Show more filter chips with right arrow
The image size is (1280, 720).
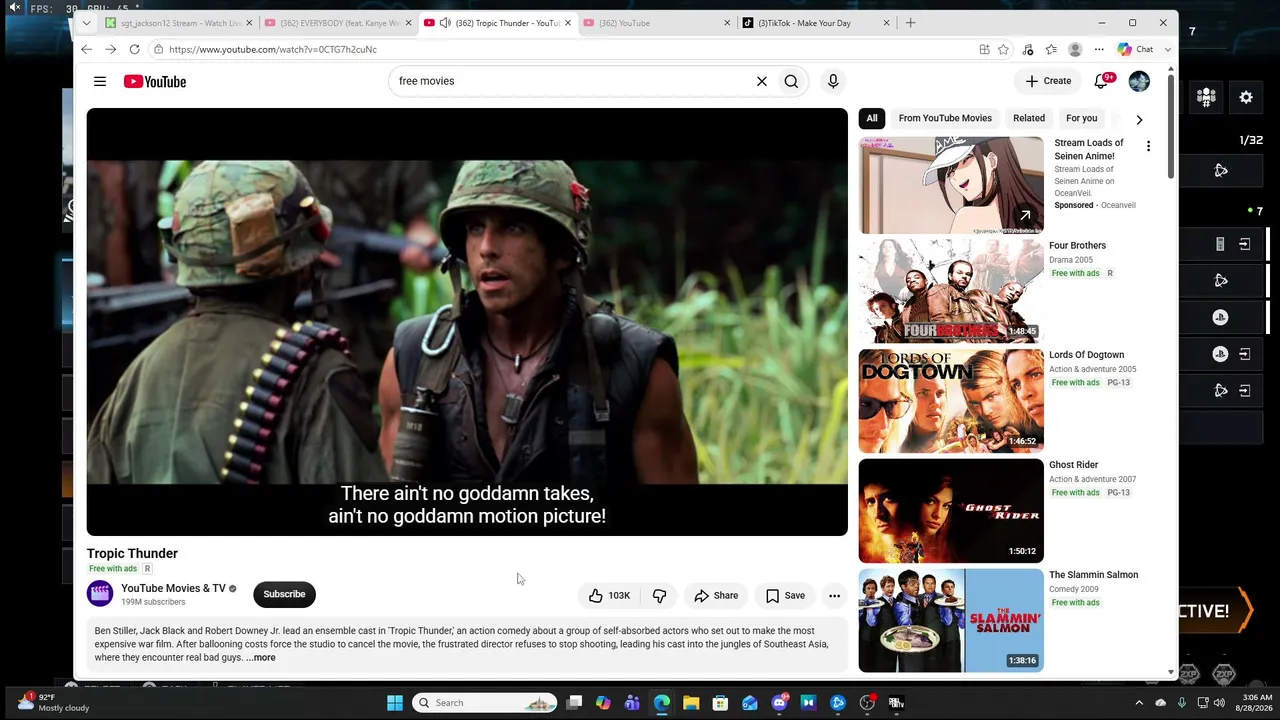click(1139, 119)
